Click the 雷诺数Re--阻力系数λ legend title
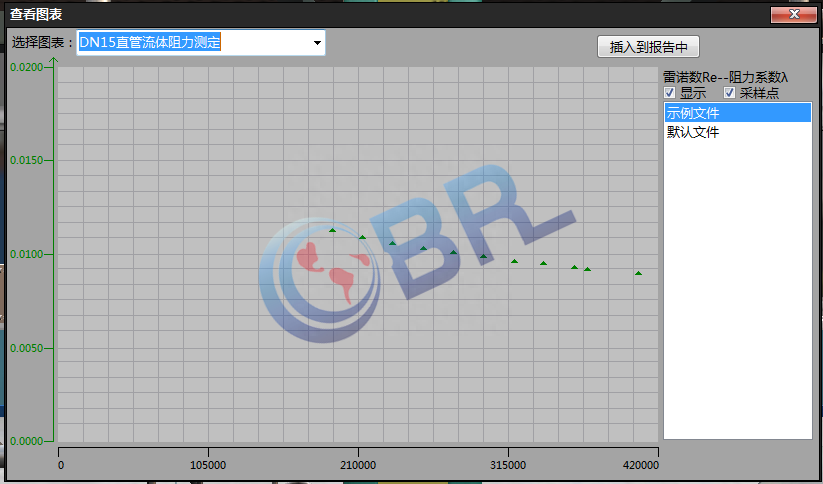Image resolution: width=823 pixels, height=484 pixels. point(726,77)
